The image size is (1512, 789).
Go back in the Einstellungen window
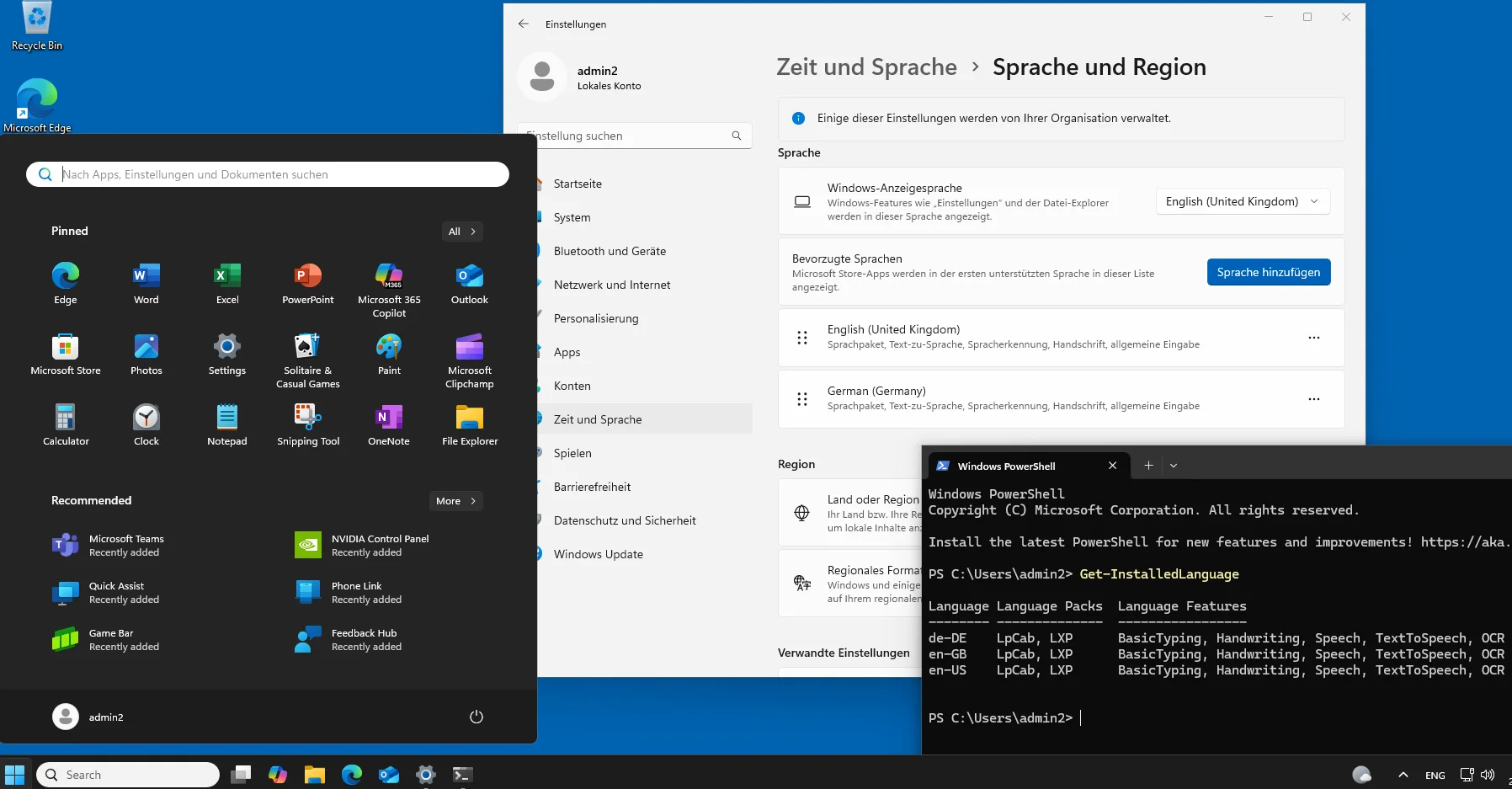524,24
